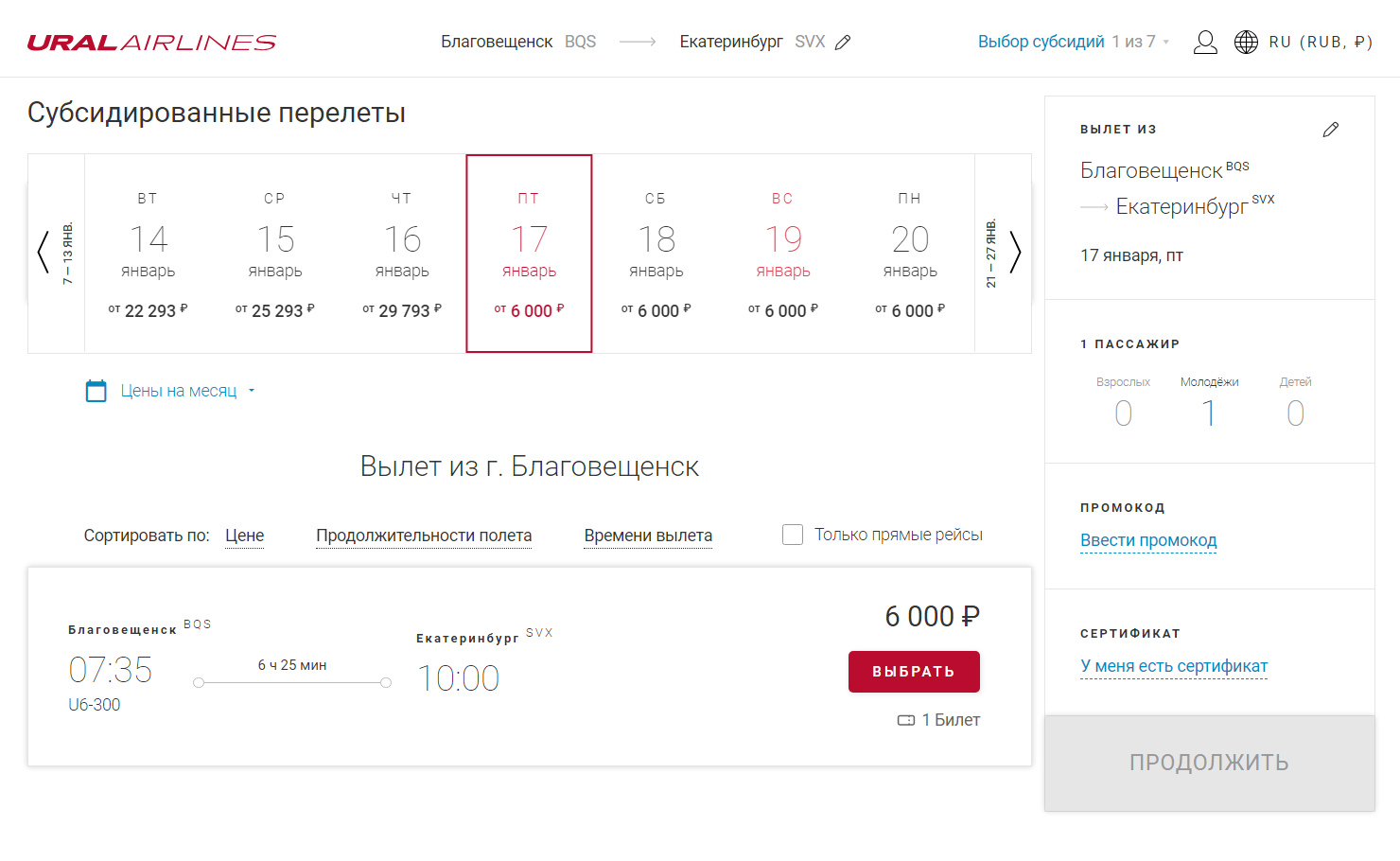This screenshot has width=1400, height=861.
Task: Click the ВЫБРАТЬ button
Action: pyautogui.click(x=914, y=672)
